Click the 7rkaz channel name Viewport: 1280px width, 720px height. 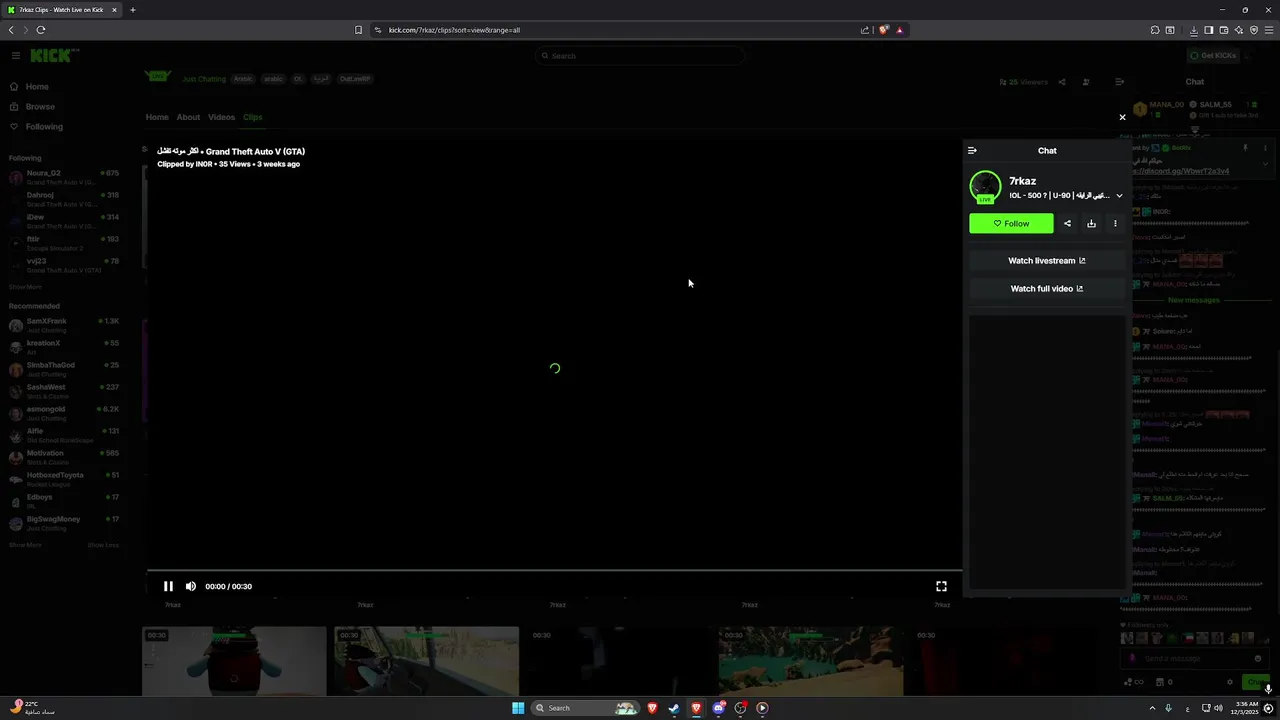click(x=1022, y=181)
